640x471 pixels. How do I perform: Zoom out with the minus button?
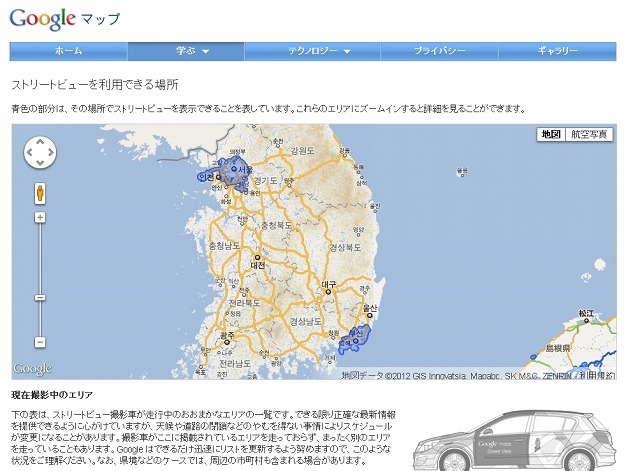pyautogui.click(x=40, y=342)
